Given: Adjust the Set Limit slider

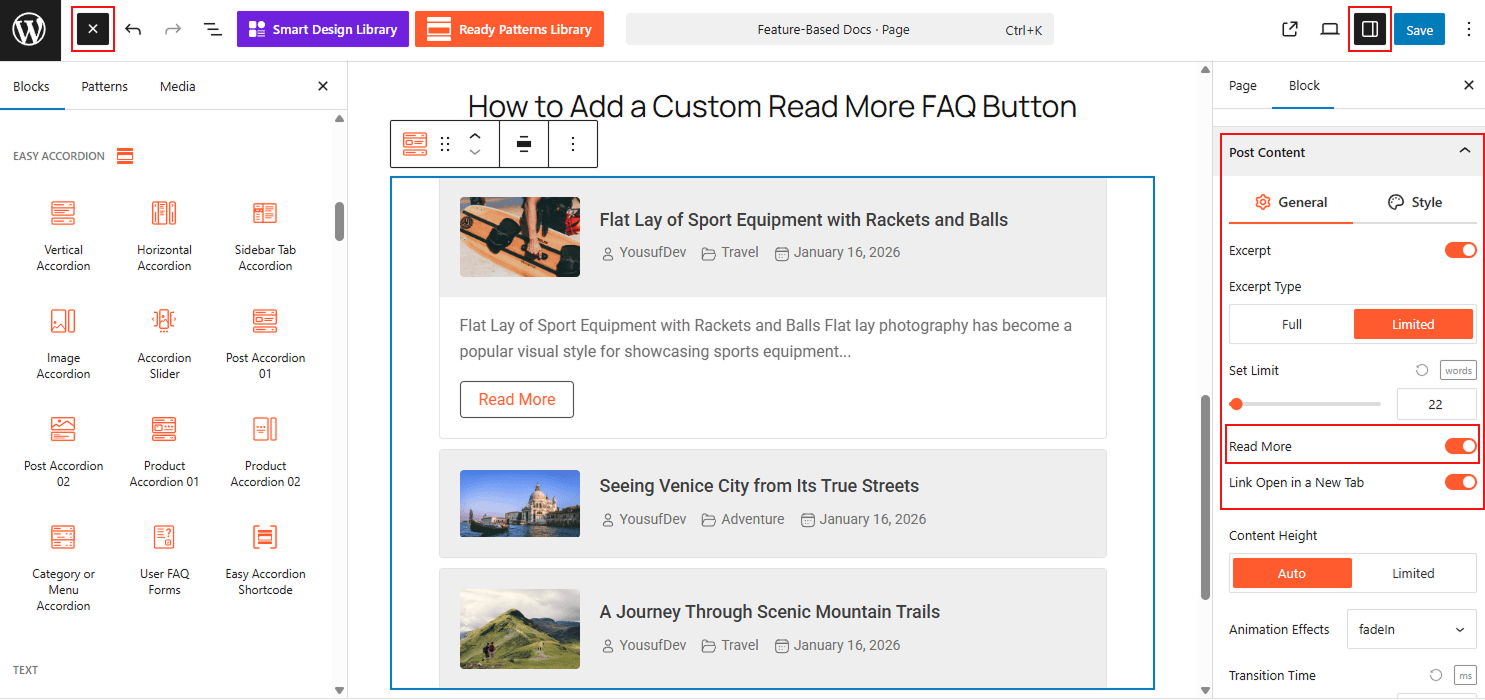Looking at the screenshot, I should (x=1236, y=404).
